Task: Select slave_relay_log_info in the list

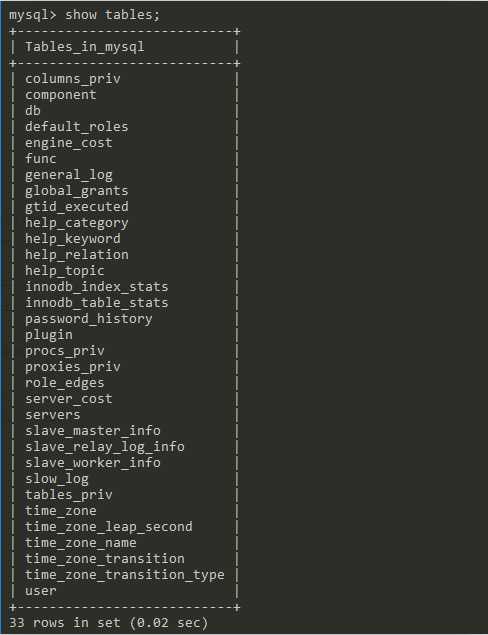Action: 105,447
